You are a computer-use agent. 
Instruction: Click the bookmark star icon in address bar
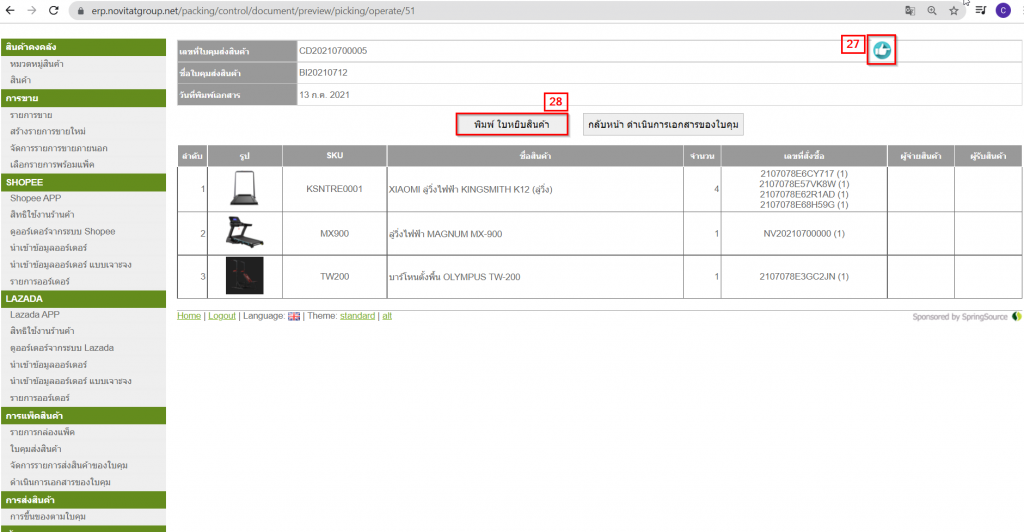click(954, 10)
